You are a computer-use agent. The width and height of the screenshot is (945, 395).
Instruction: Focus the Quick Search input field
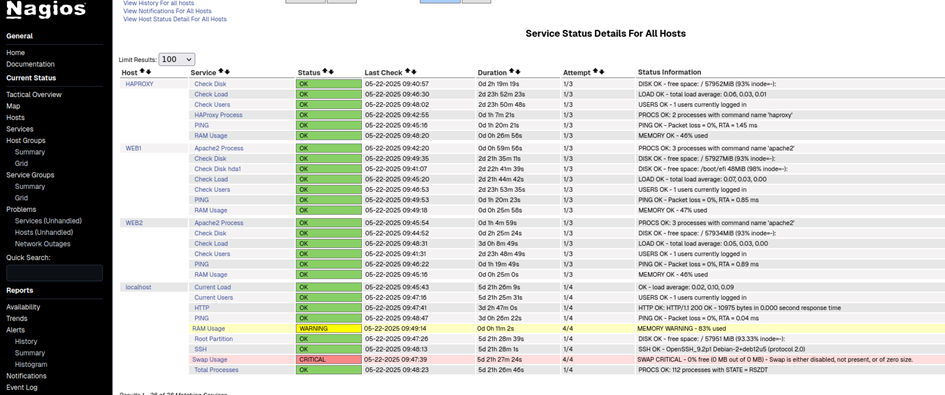click(54, 273)
